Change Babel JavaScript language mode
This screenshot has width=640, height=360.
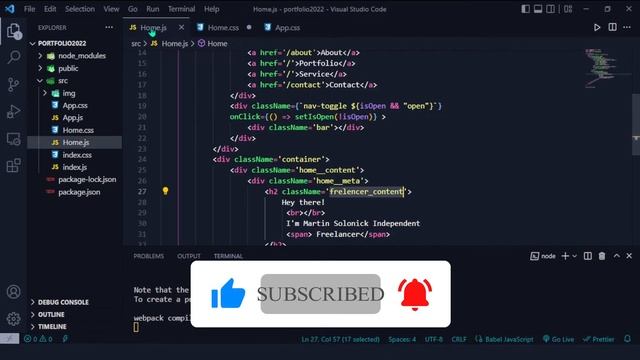pyautogui.click(x=509, y=339)
